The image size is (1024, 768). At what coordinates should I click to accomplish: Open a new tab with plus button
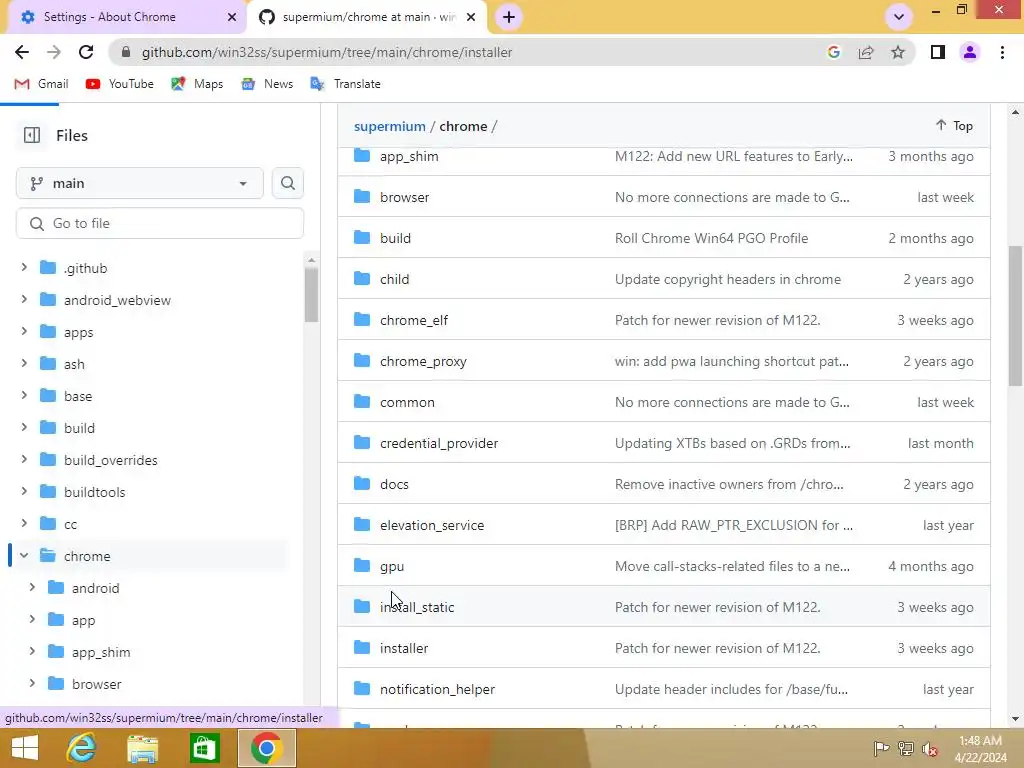click(x=509, y=17)
